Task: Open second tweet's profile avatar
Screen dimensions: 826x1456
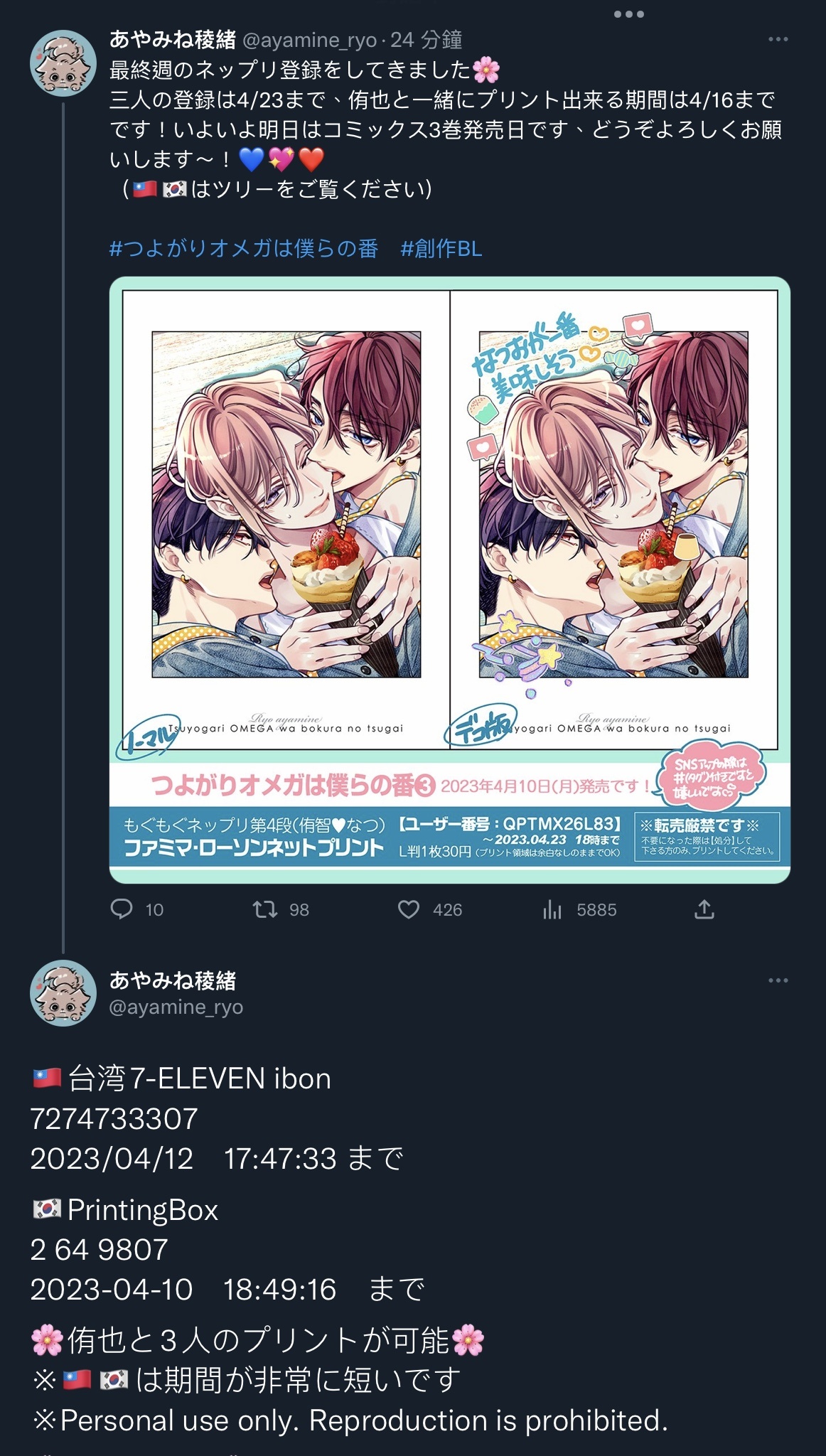Action: click(63, 993)
